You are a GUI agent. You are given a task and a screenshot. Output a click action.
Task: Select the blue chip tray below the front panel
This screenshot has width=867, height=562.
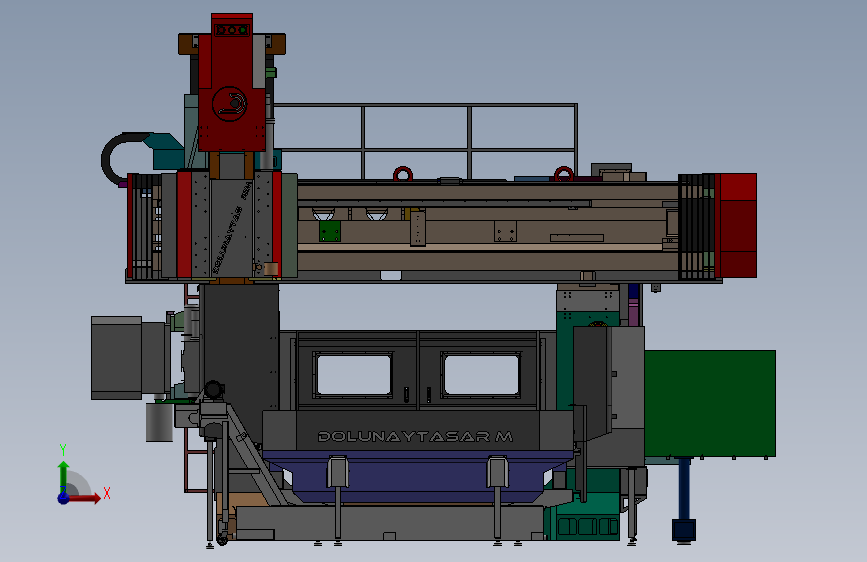pos(417,476)
